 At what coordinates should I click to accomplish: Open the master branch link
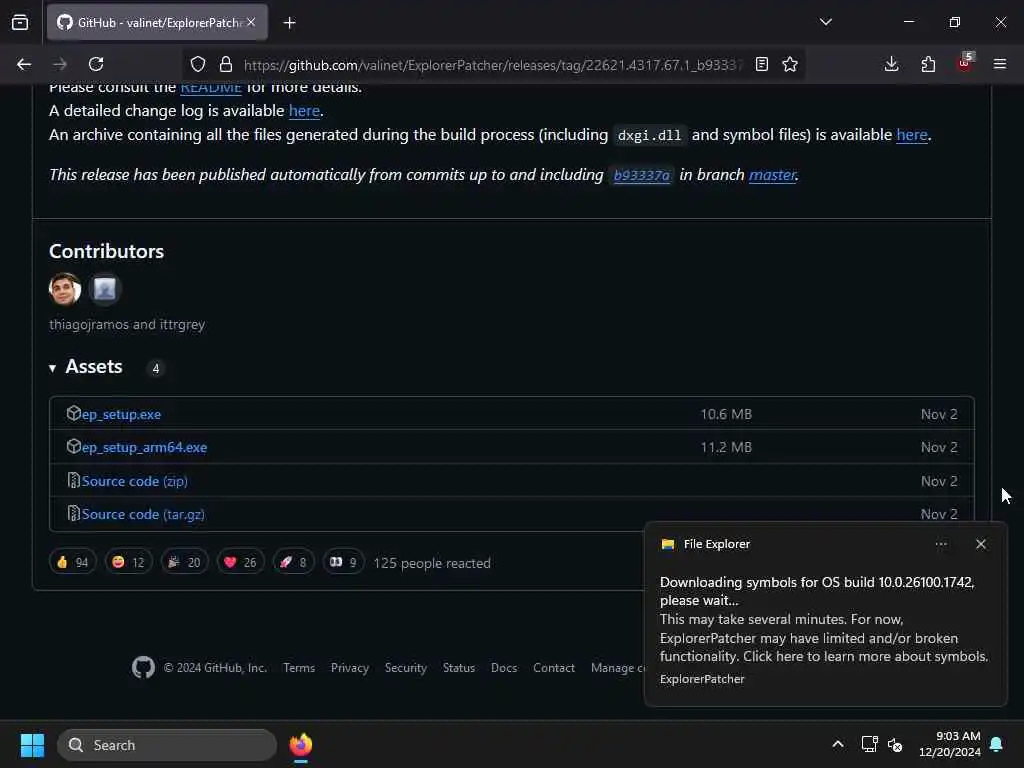pos(772,174)
